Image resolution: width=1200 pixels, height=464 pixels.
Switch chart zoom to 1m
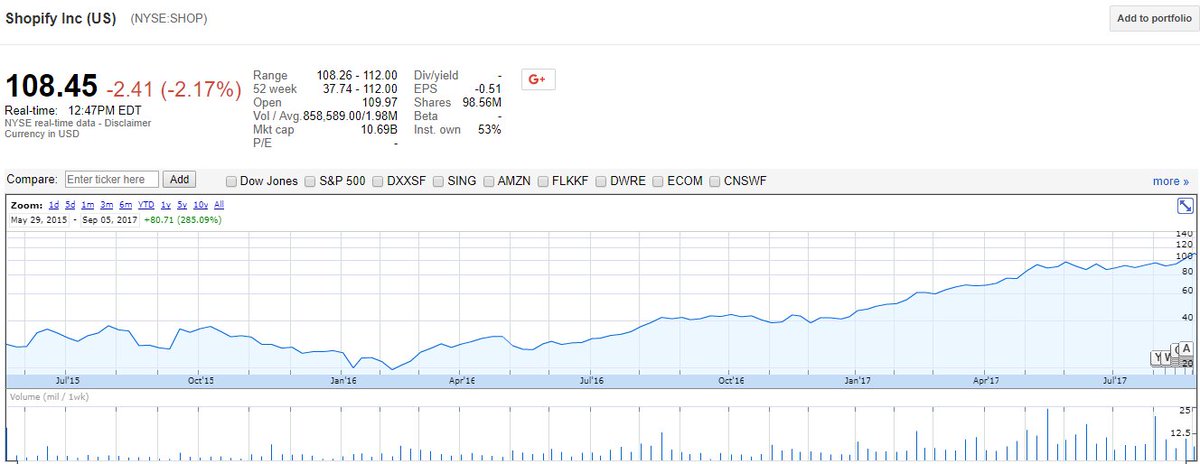tap(89, 205)
